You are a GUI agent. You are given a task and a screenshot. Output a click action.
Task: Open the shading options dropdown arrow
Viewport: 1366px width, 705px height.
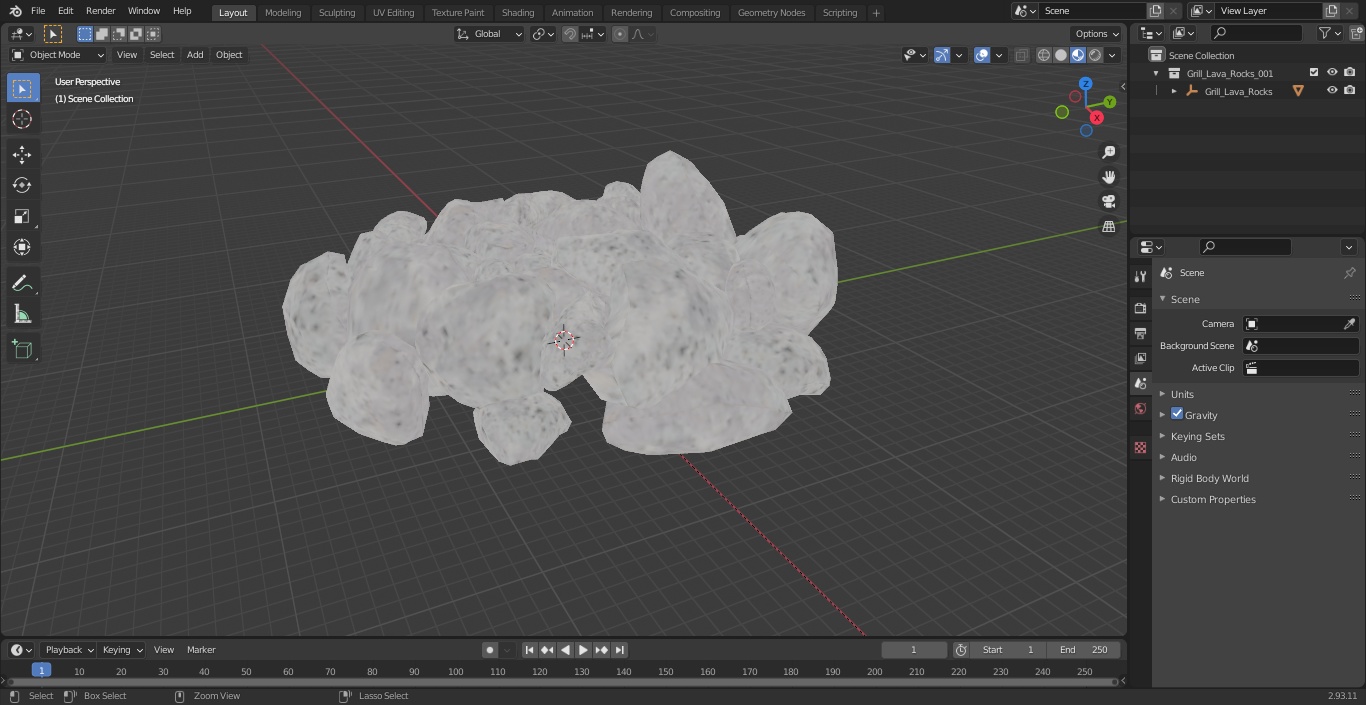1112,55
